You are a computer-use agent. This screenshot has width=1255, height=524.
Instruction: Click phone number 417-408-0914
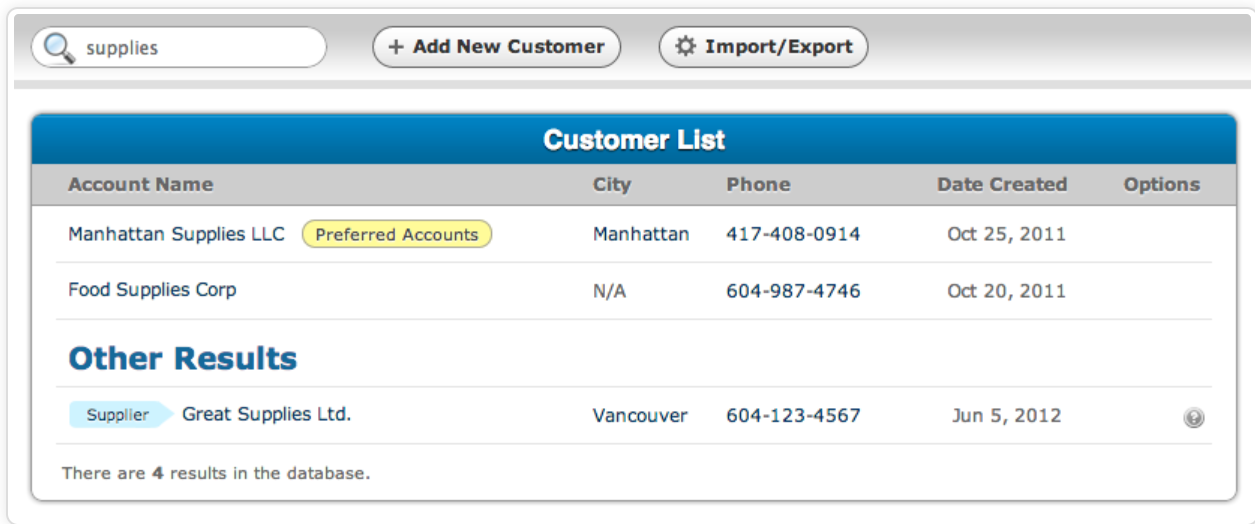pyautogui.click(x=793, y=235)
